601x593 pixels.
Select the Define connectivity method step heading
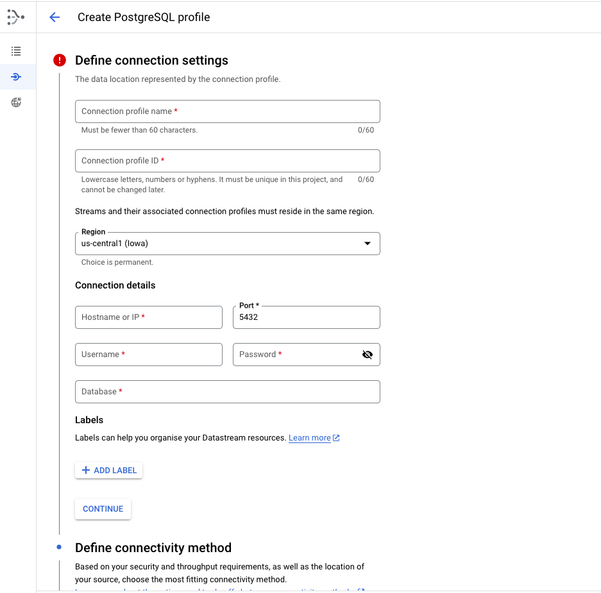coord(153,548)
